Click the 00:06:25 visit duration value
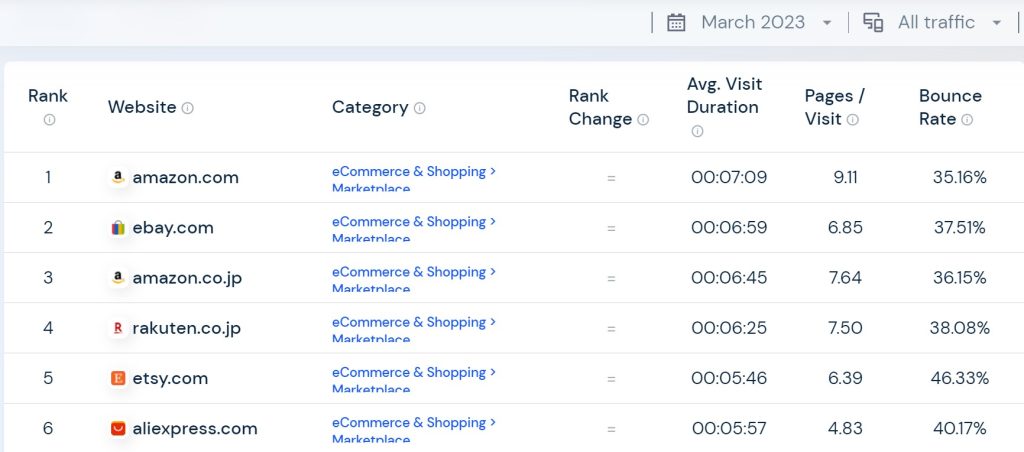The image size is (1024, 452). coord(729,328)
